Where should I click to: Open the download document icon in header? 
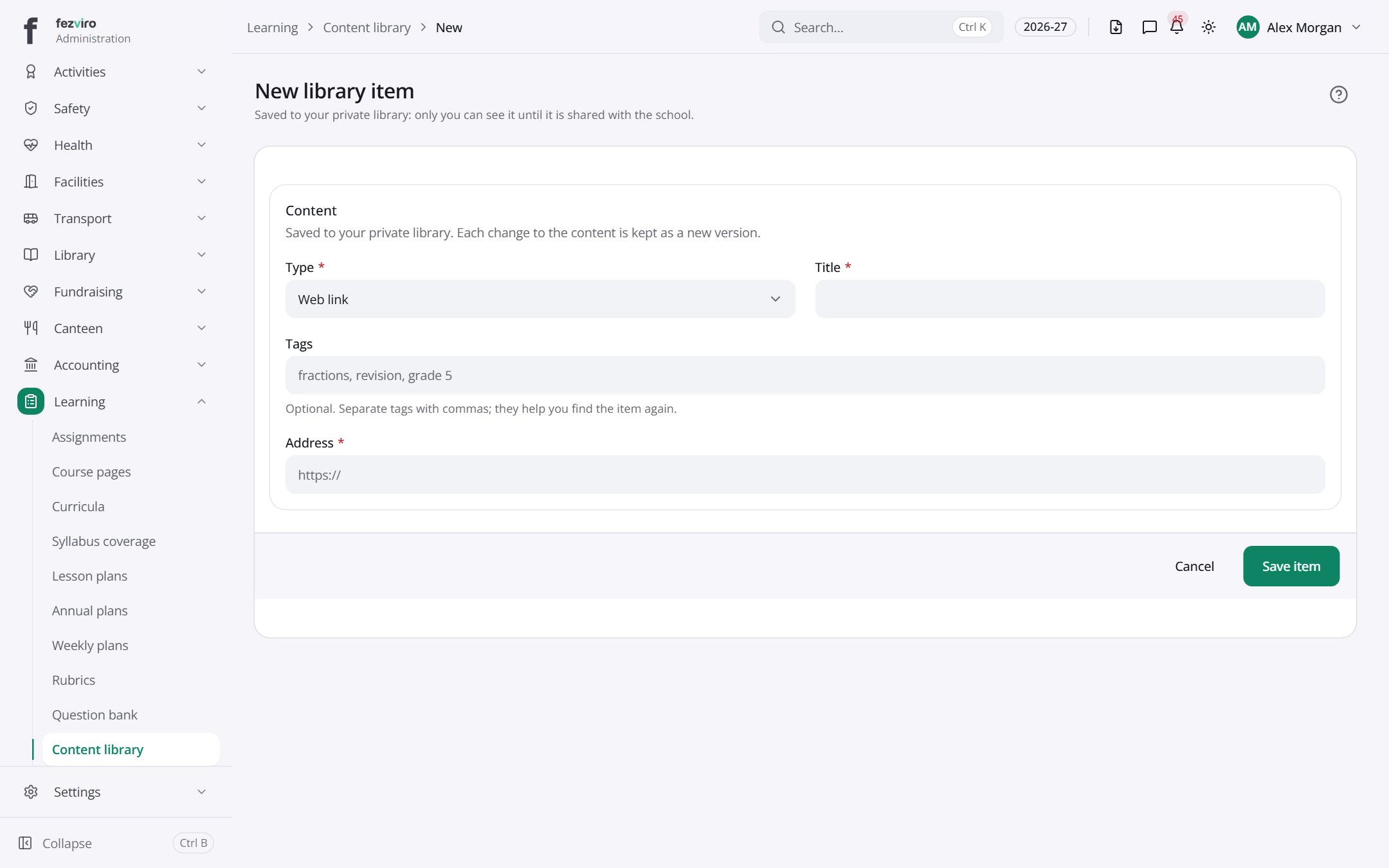(x=1116, y=27)
